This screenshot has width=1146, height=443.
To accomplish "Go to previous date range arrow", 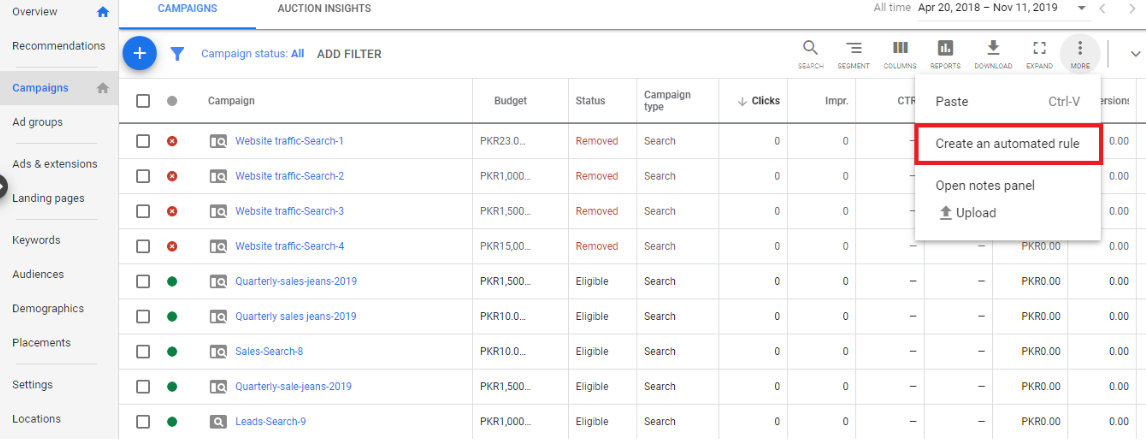I will click(x=1102, y=8).
